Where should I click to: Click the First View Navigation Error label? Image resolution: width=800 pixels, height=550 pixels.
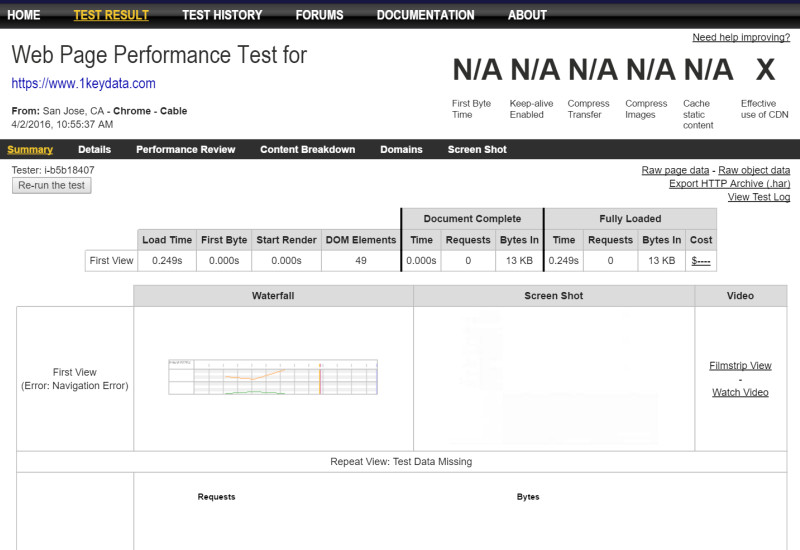point(74,379)
